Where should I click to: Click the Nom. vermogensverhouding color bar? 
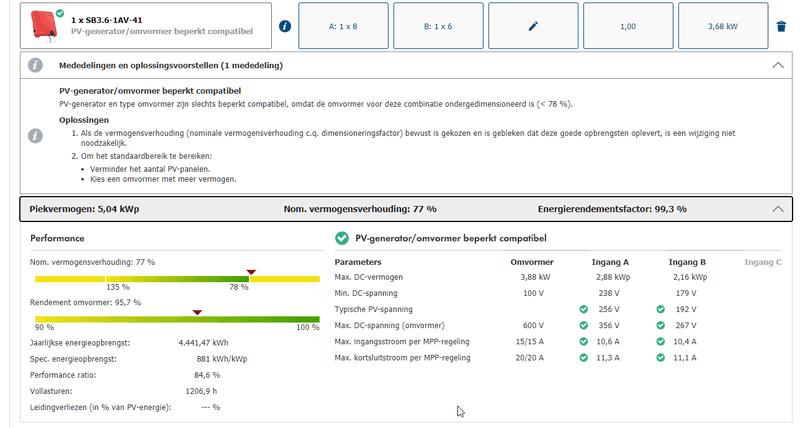[x=177, y=279]
